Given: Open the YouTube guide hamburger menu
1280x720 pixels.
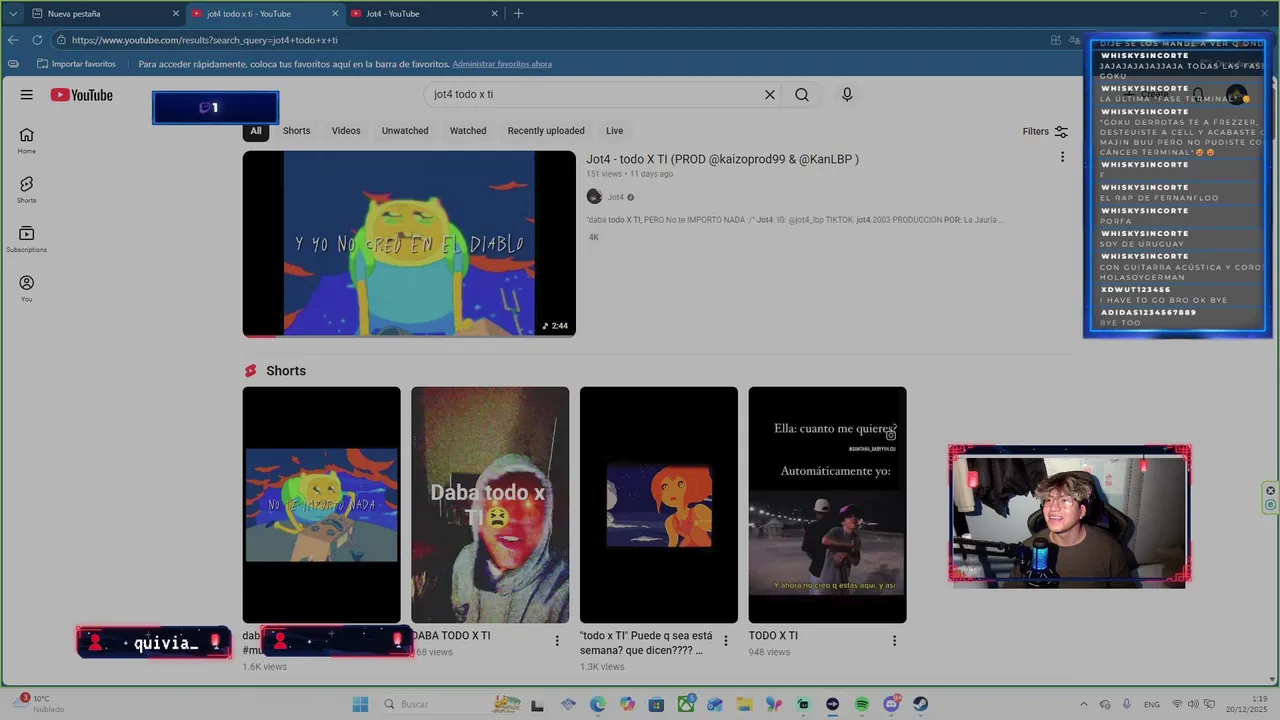Looking at the screenshot, I should (27, 95).
